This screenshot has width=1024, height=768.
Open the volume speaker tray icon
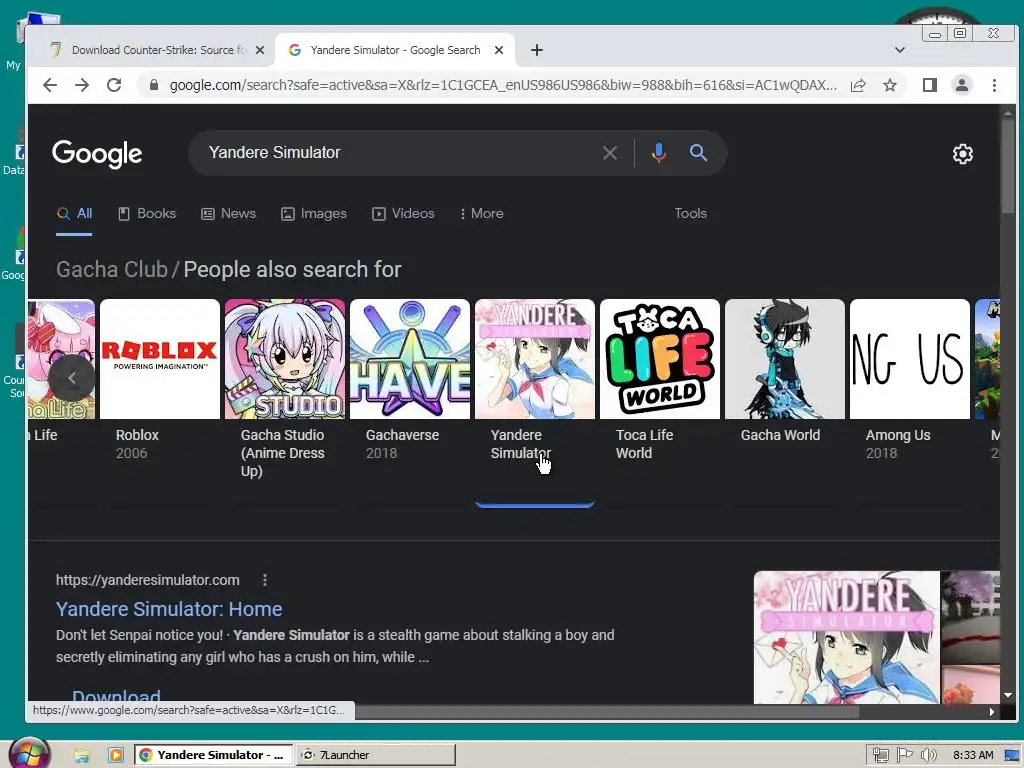929,755
